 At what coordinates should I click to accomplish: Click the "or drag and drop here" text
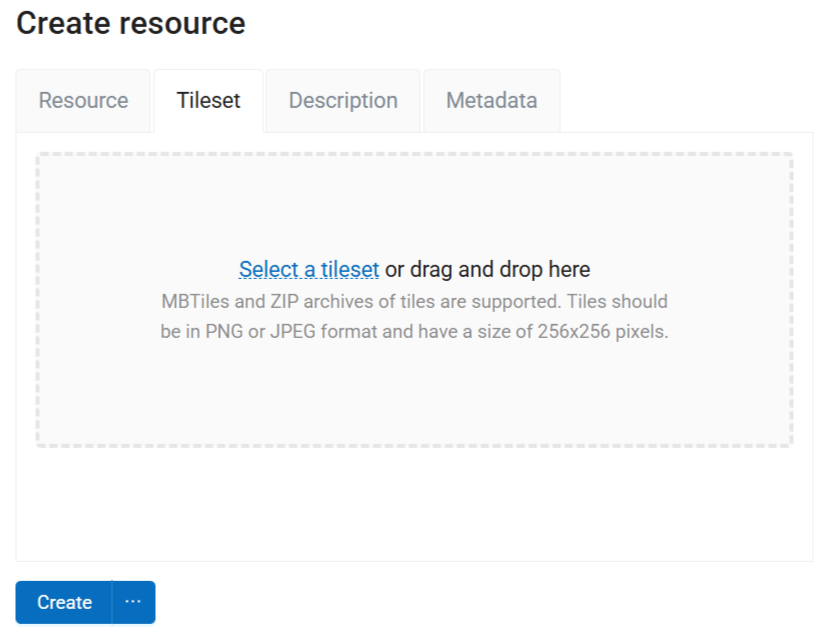pyautogui.click(x=488, y=269)
